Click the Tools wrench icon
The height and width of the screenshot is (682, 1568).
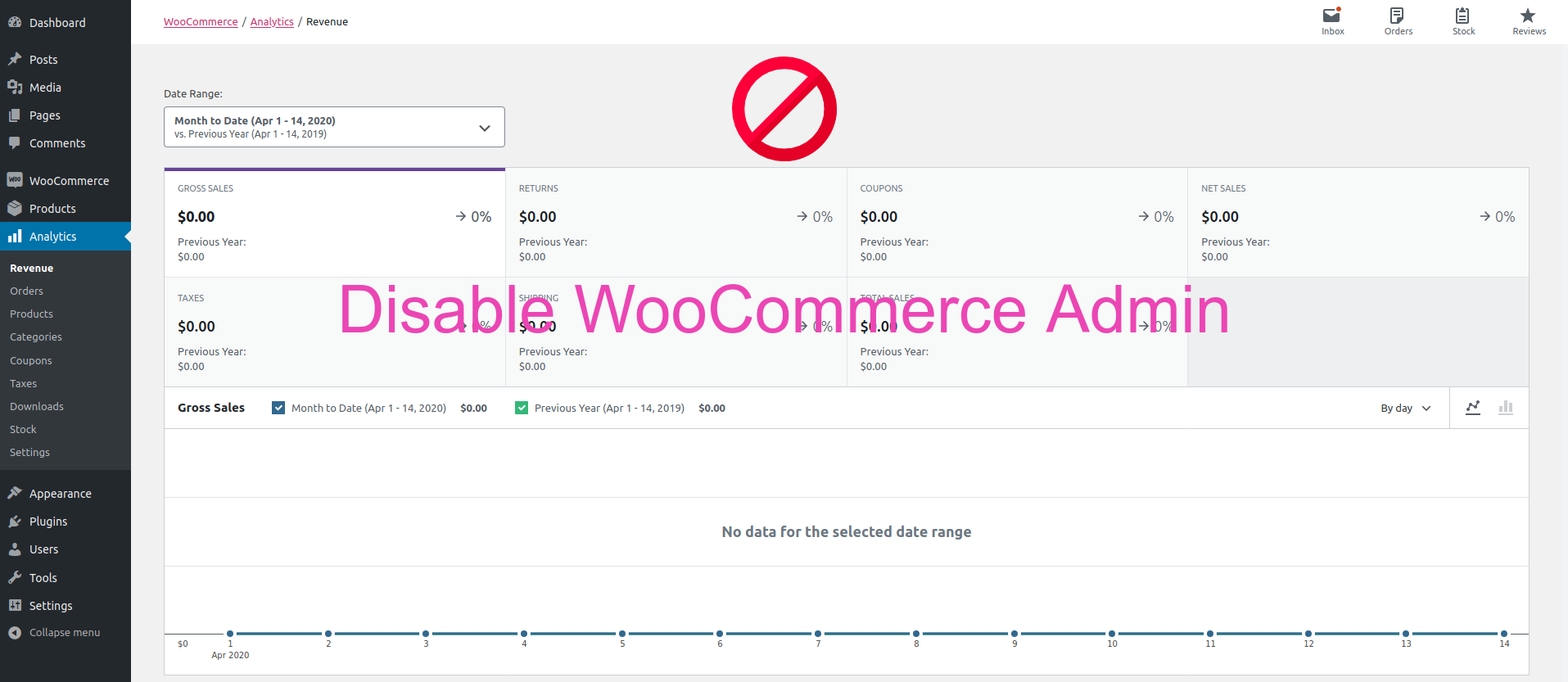15,577
